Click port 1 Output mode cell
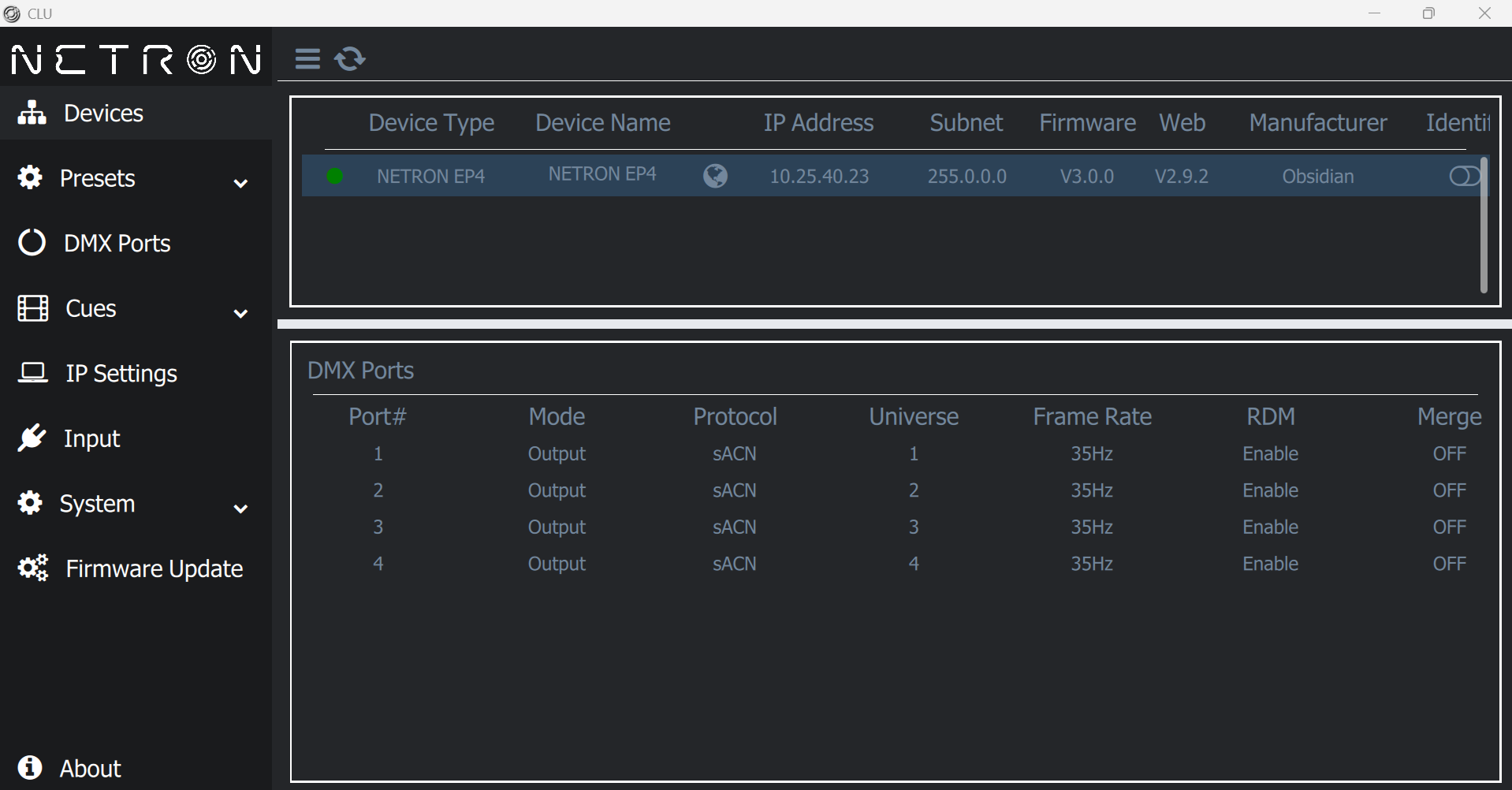Image resolution: width=1512 pixels, height=790 pixels. pos(557,454)
